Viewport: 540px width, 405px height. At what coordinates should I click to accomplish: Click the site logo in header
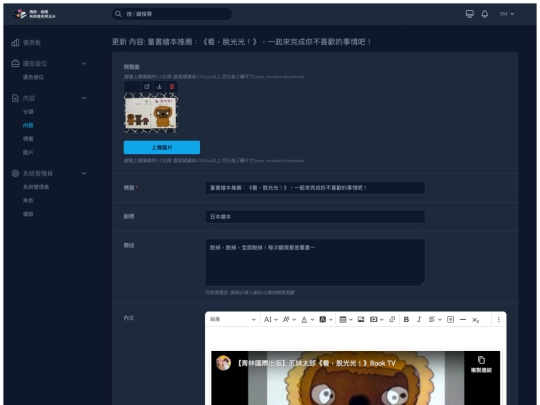[34, 14]
